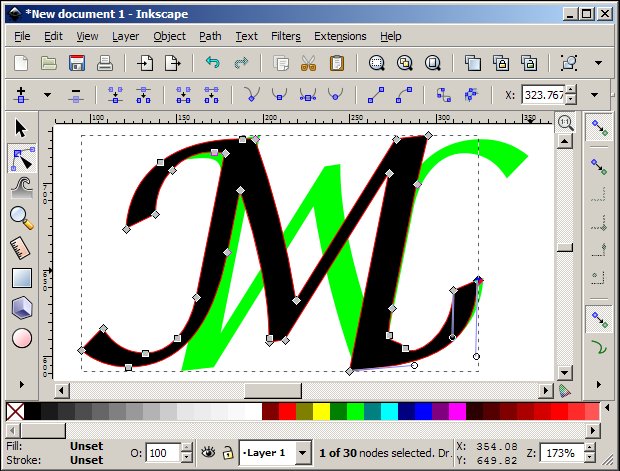Undo the last action
Screen dimensions: 620x471
(x=213, y=63)
